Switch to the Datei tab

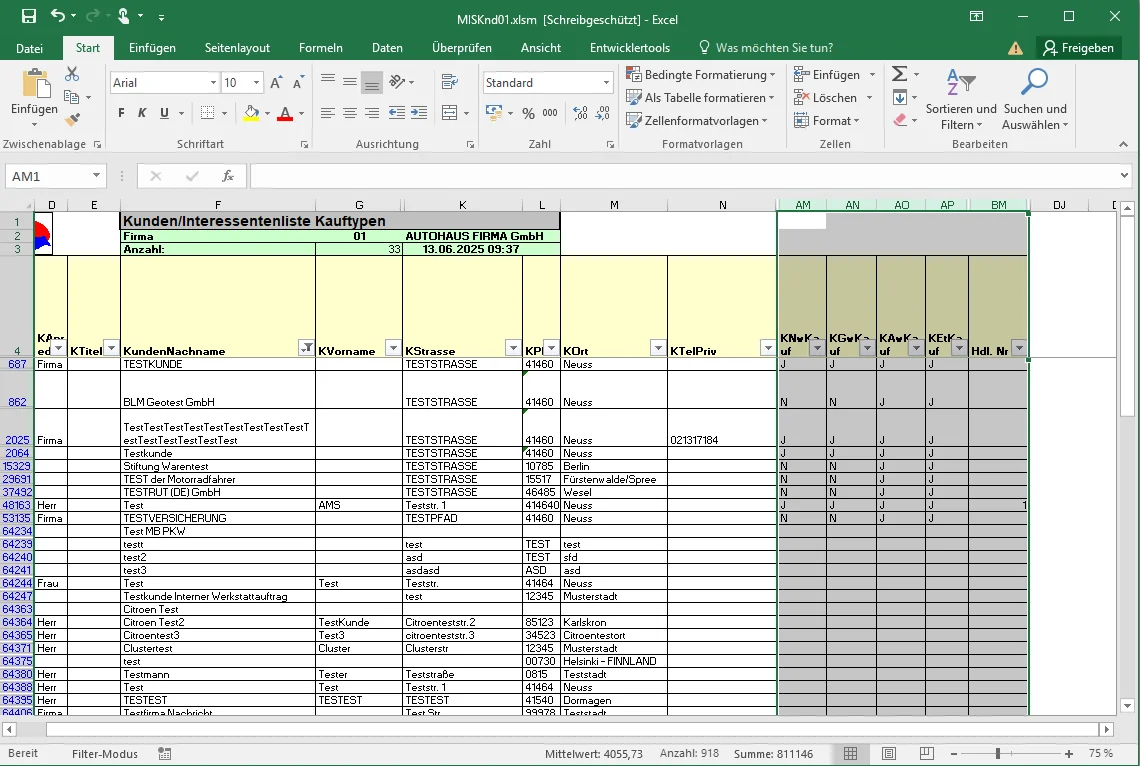[29, 48]
